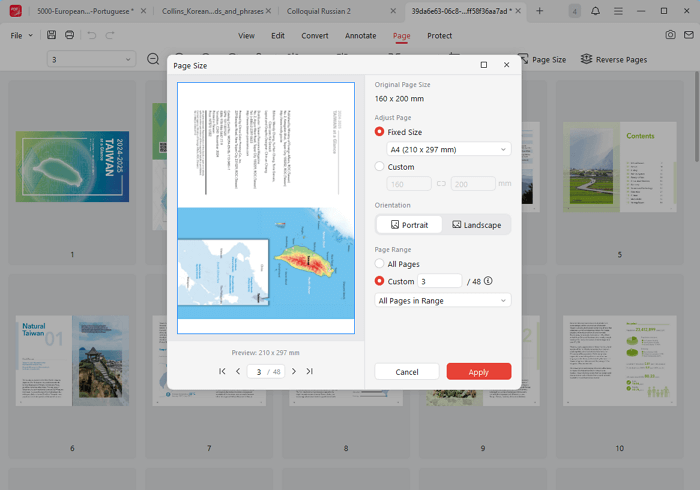
Task: Go to next page in preview
Action: [294, 371]
